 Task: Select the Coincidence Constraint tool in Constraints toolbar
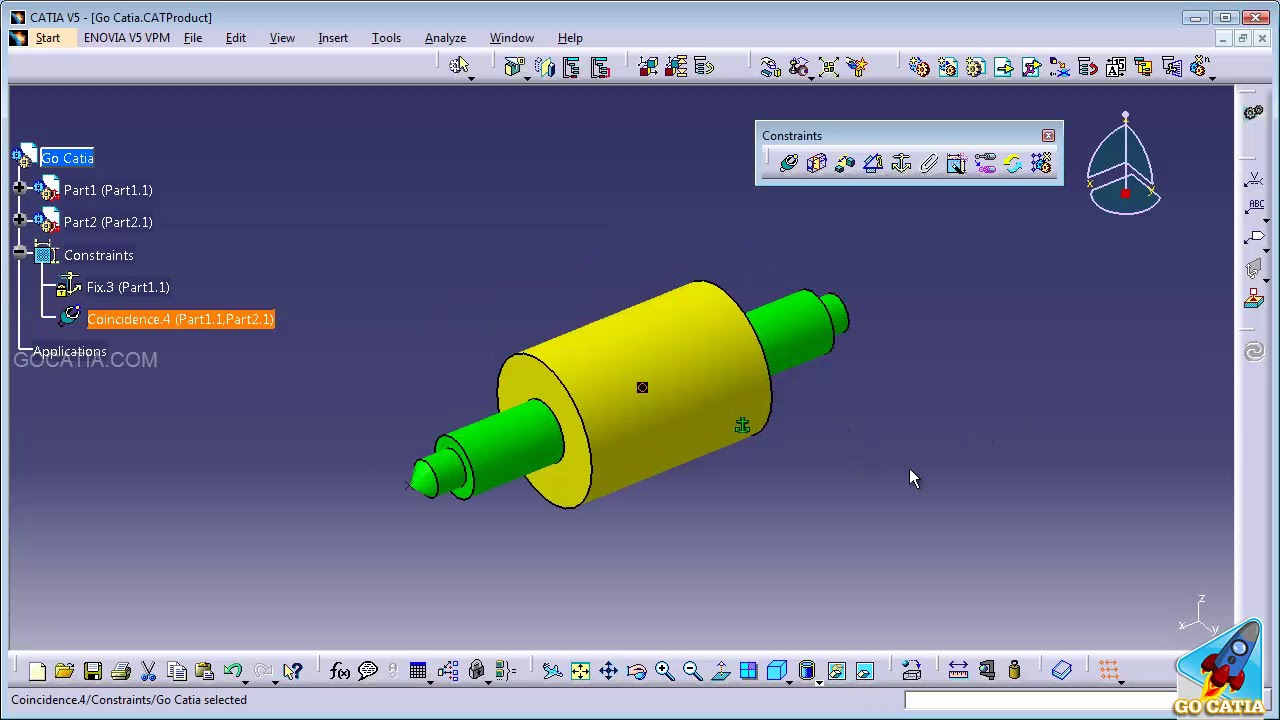coord(789,163)
